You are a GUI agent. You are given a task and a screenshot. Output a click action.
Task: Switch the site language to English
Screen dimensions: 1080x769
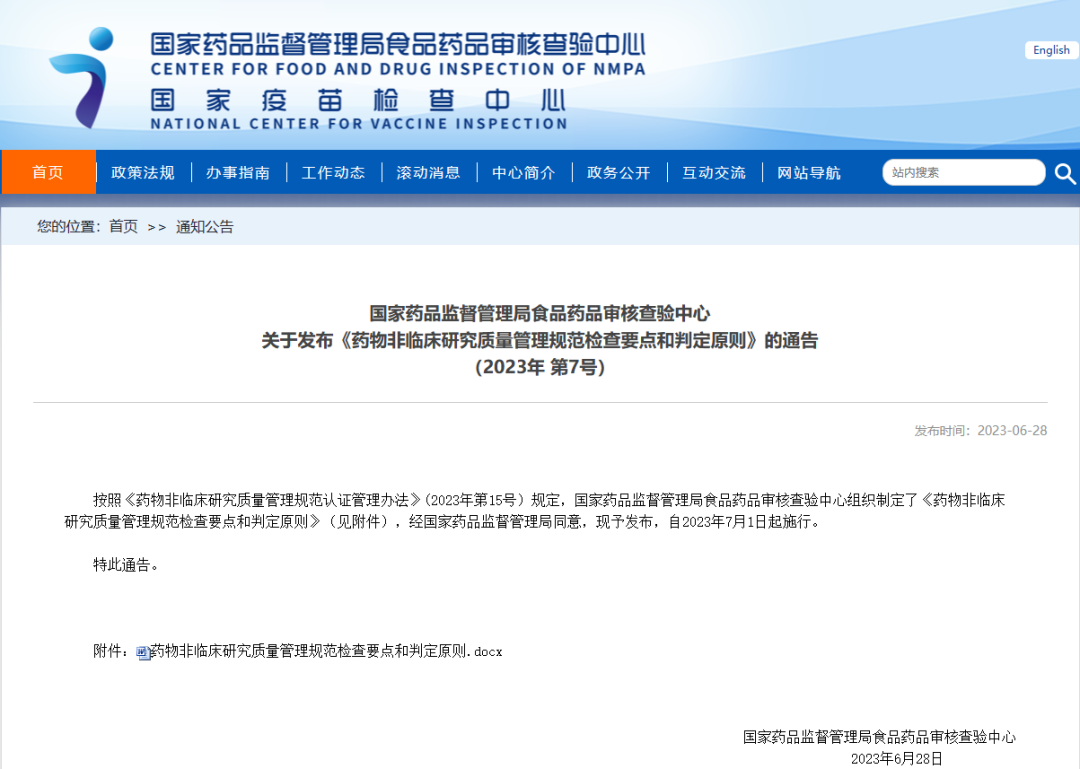(1051, 50)
